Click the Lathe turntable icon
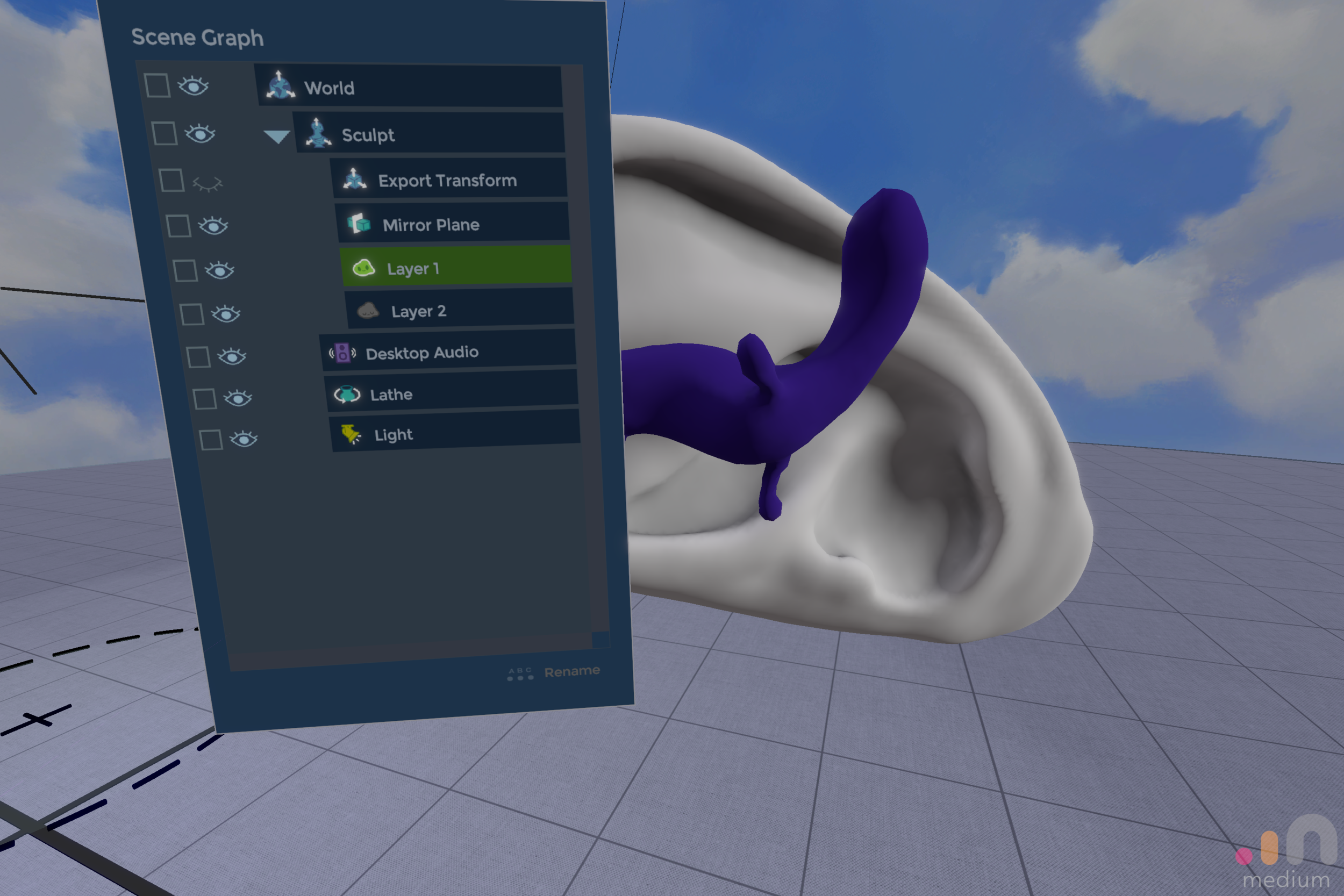Image resolution: width=1344 pixels, height=896 pixels. (347, 395)
